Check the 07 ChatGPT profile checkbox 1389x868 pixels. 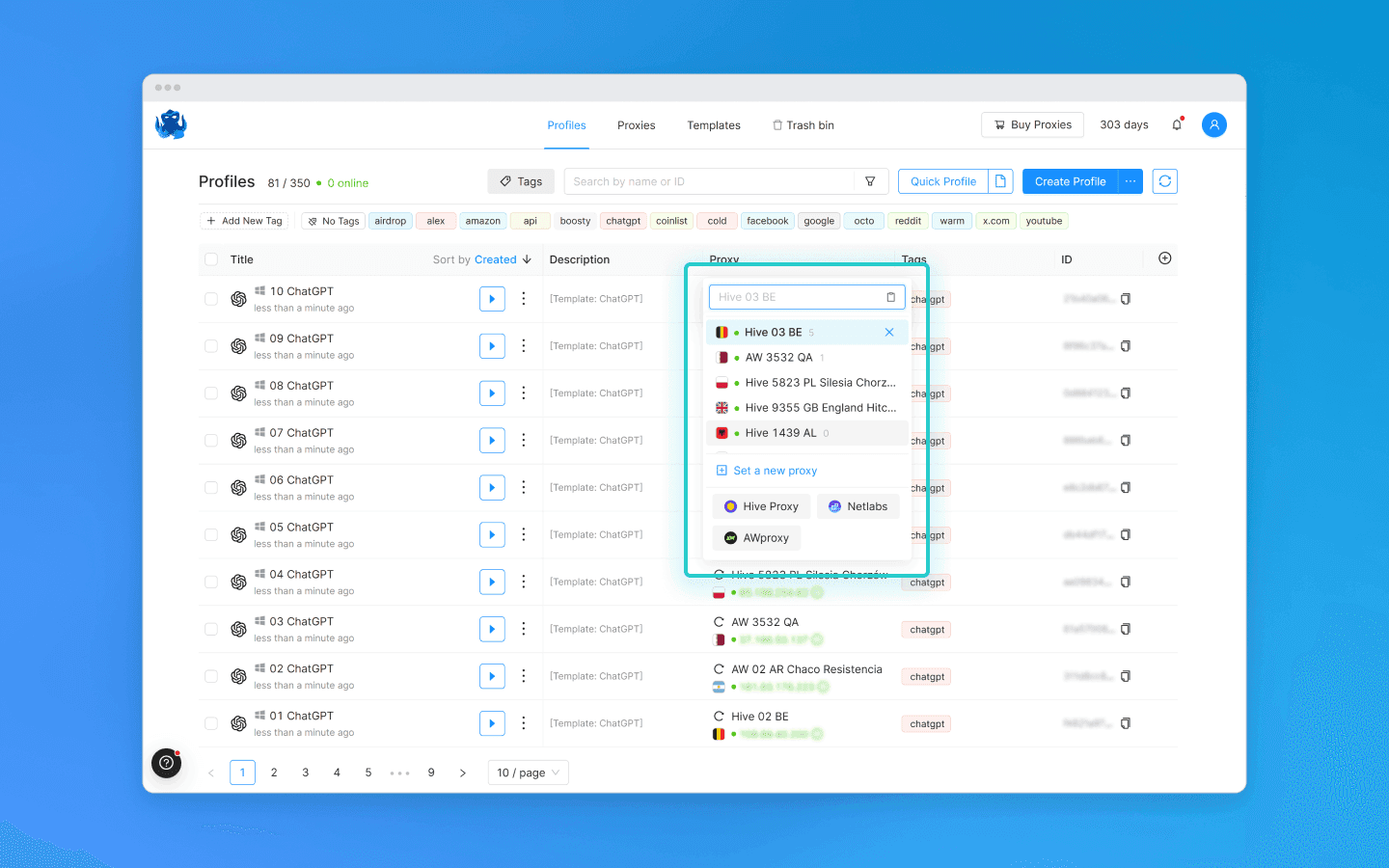tap(211, 441)
